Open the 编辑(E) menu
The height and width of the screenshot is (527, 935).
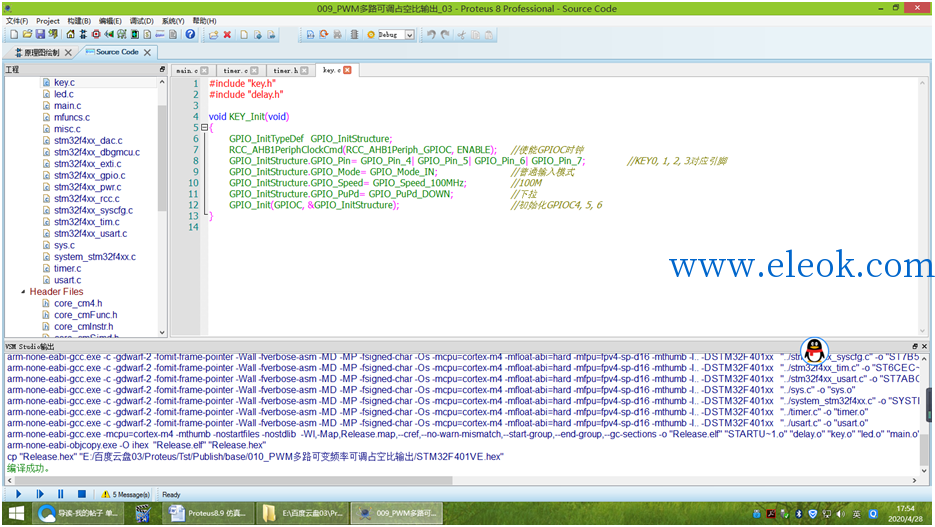[110, 21]
